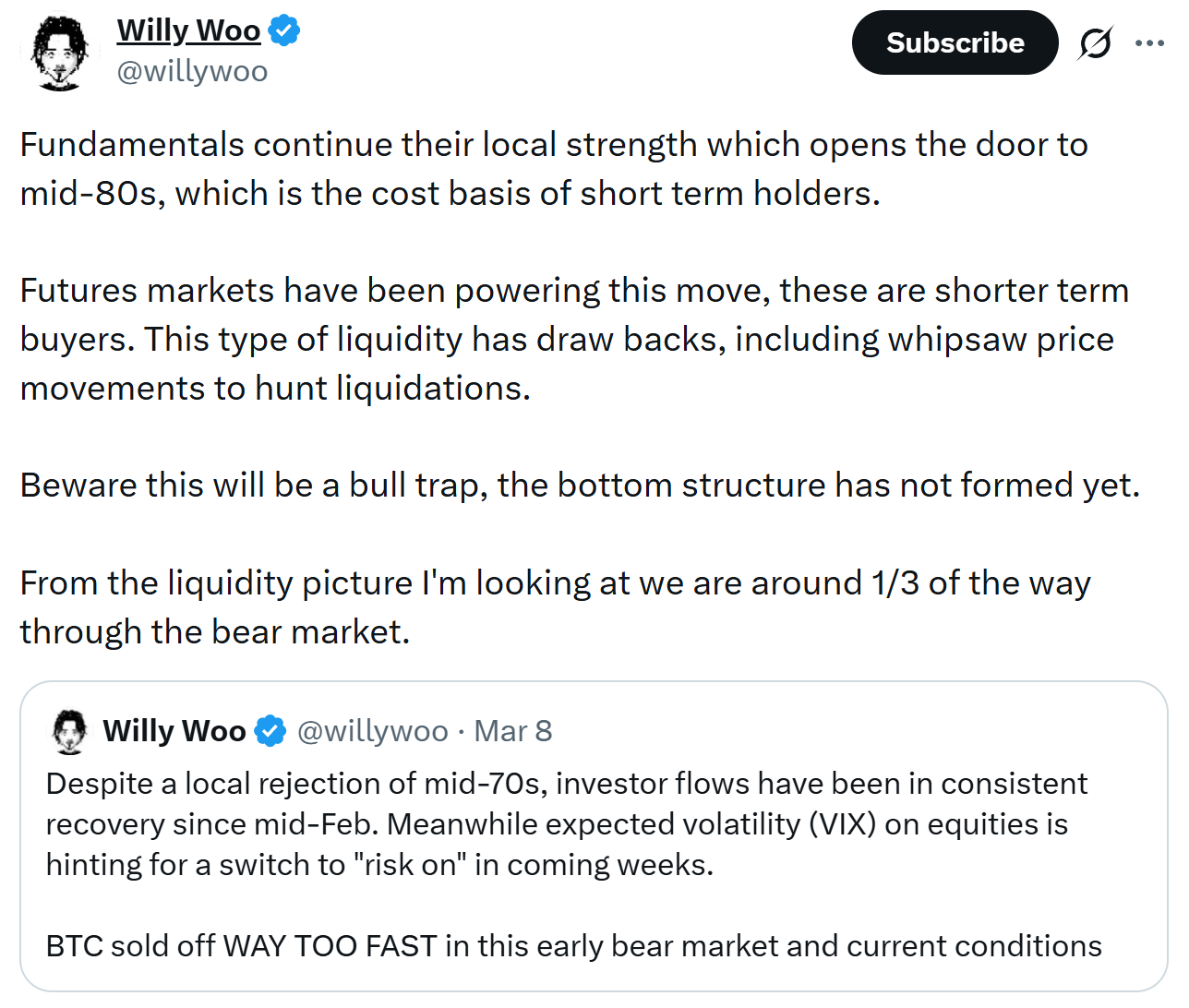Click the Grok logo next to Subscribe
1189x1008 pixels.
pos(1094,42)
